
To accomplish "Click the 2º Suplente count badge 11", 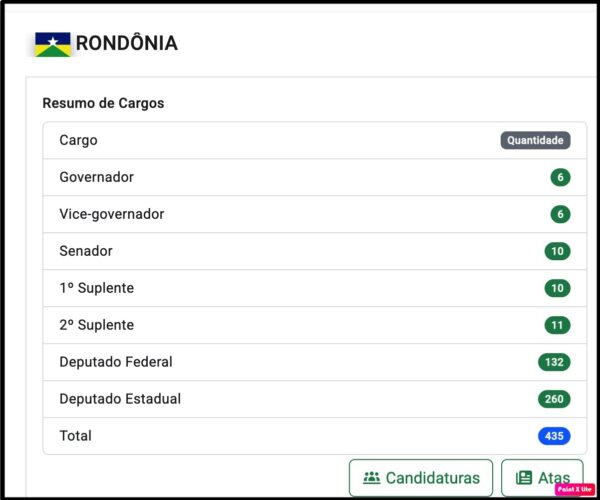I will [557, 325].
